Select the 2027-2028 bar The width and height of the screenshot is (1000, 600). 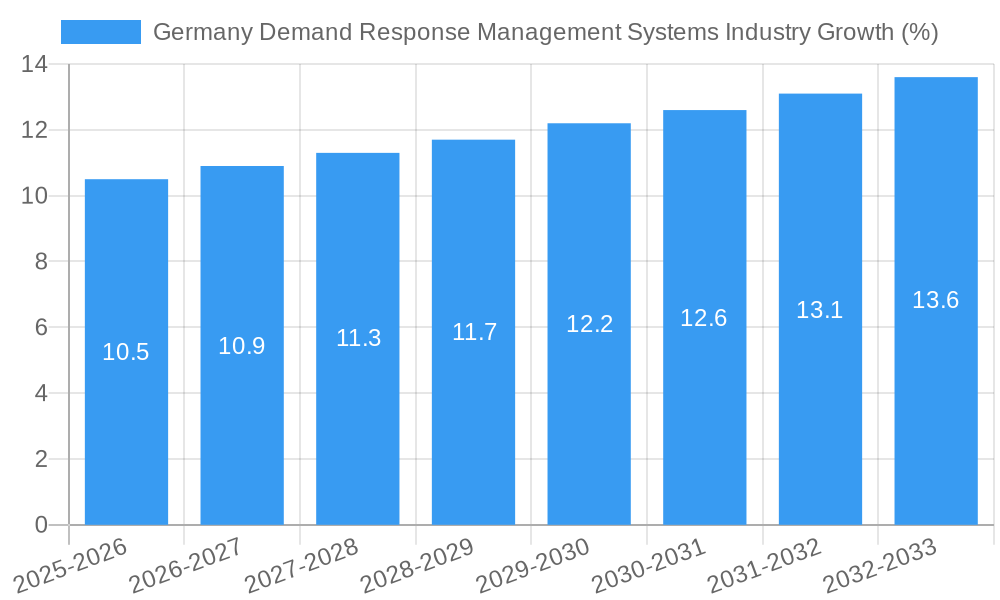click(x=358, y=339)
